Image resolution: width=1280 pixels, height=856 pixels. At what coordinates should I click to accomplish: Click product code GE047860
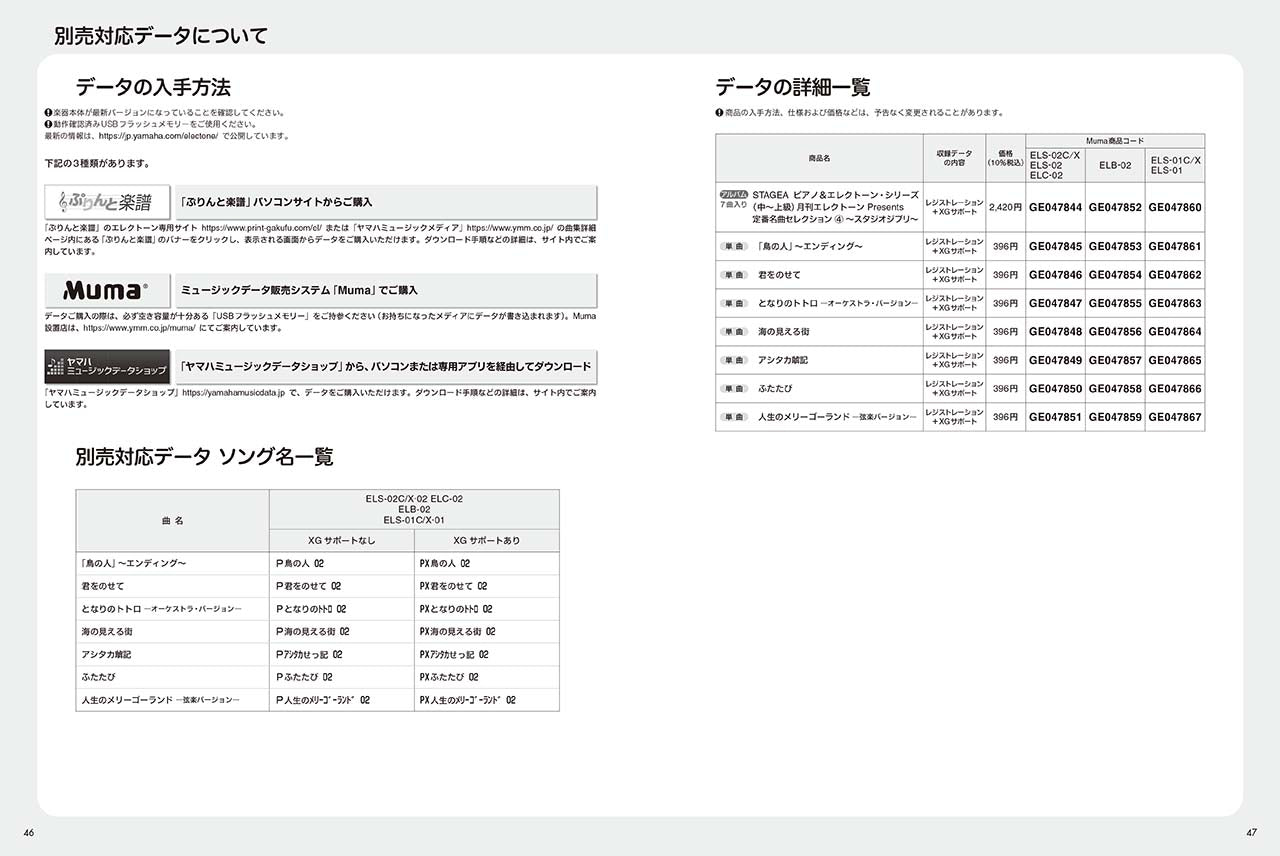1175,208
